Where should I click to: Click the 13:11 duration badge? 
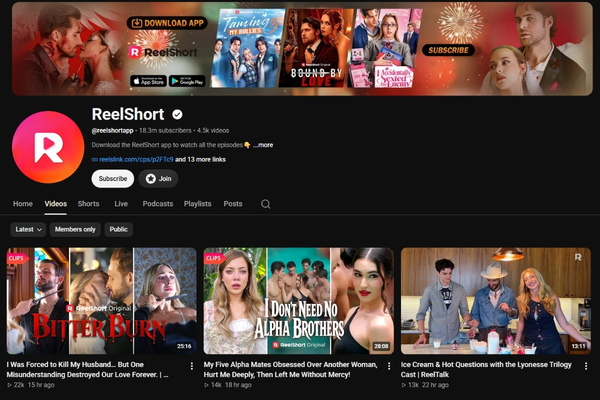click(x=578, y=346)
